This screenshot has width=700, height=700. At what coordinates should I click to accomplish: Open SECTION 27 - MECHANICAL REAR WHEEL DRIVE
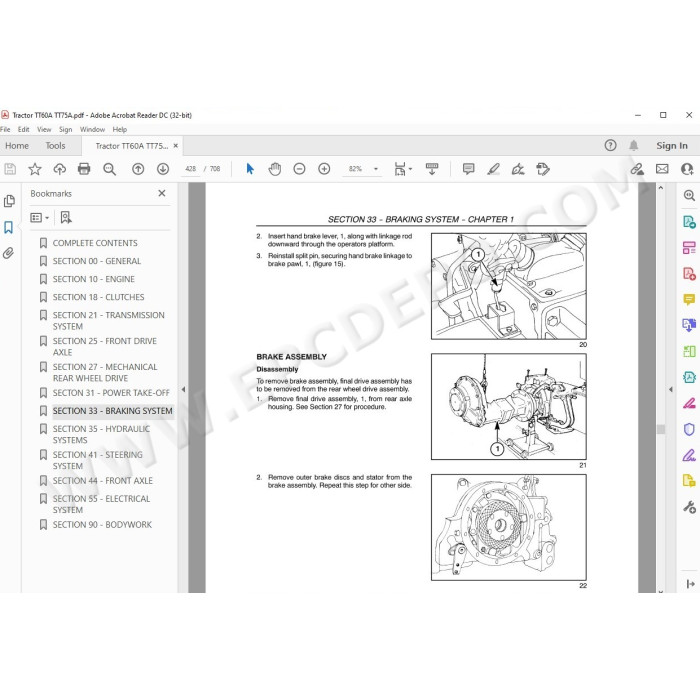click(105, 372)
